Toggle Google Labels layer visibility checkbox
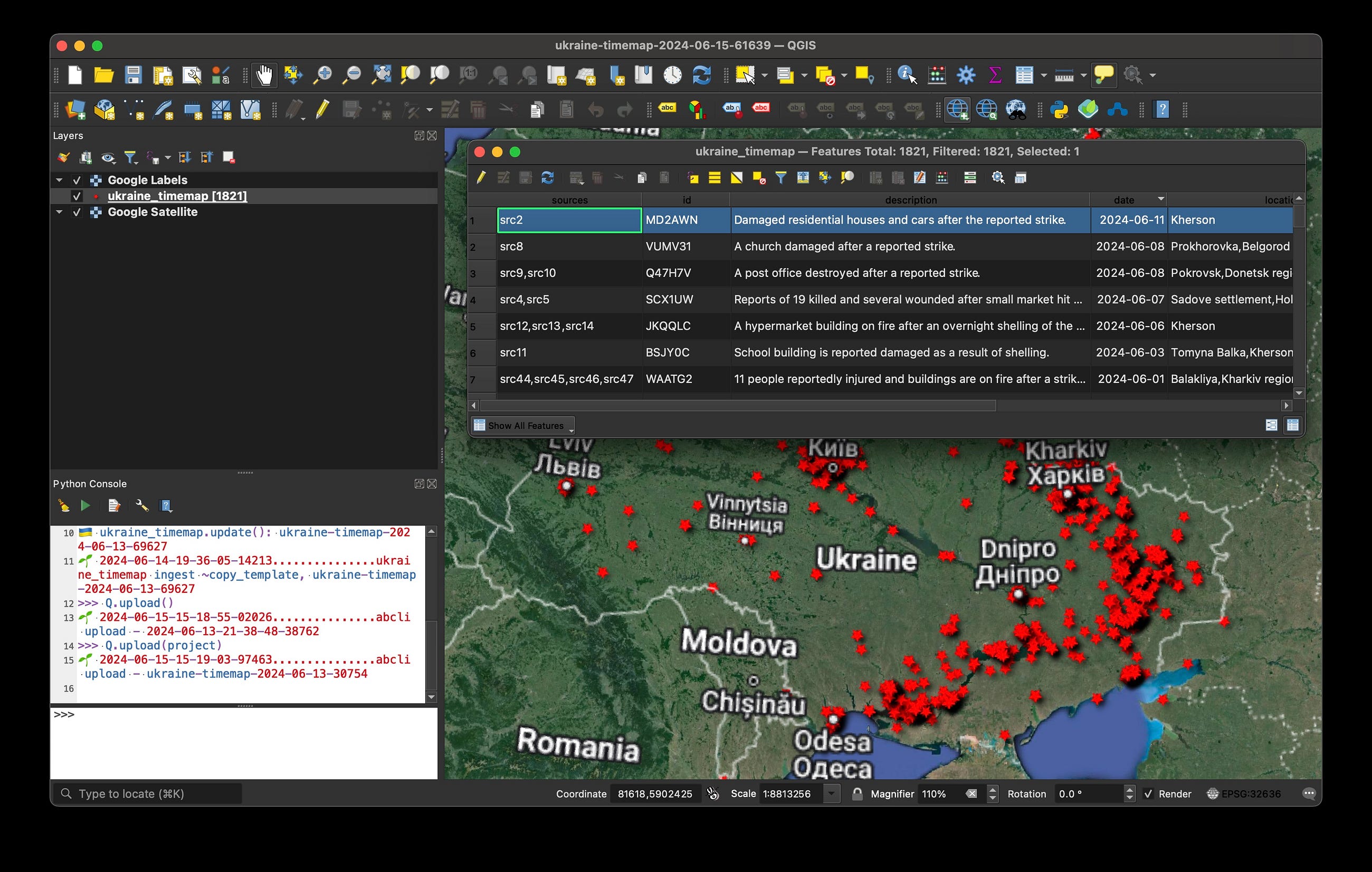1372x872 pixels. click(x=77, y=180)
